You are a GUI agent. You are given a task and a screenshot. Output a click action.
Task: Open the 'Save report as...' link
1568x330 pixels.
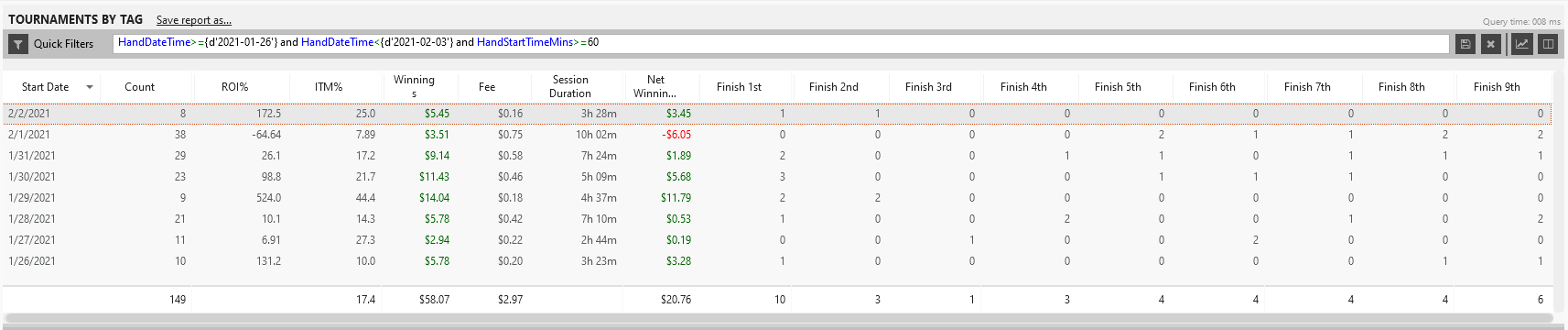(193, 20)
